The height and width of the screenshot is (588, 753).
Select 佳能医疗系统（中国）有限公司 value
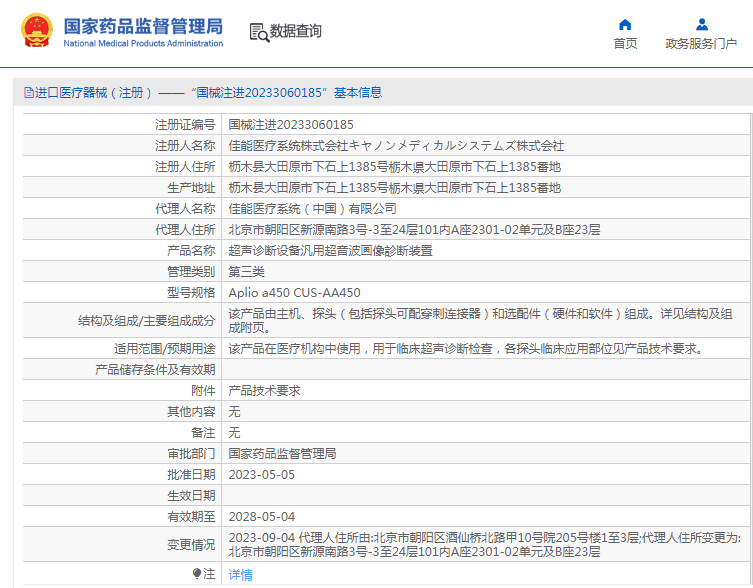point(313,208)
